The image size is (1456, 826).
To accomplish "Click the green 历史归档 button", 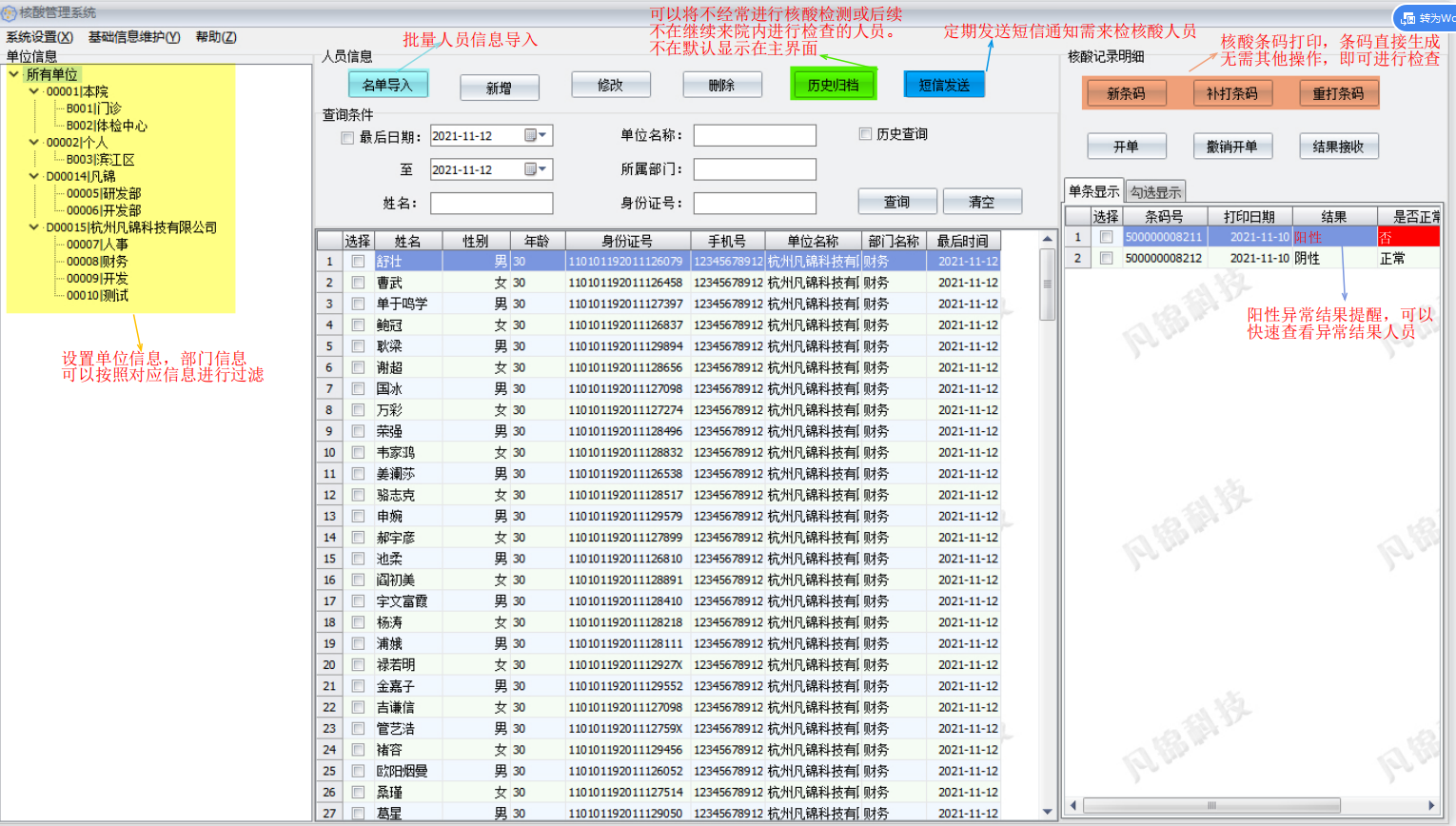I will coord(834,85).
